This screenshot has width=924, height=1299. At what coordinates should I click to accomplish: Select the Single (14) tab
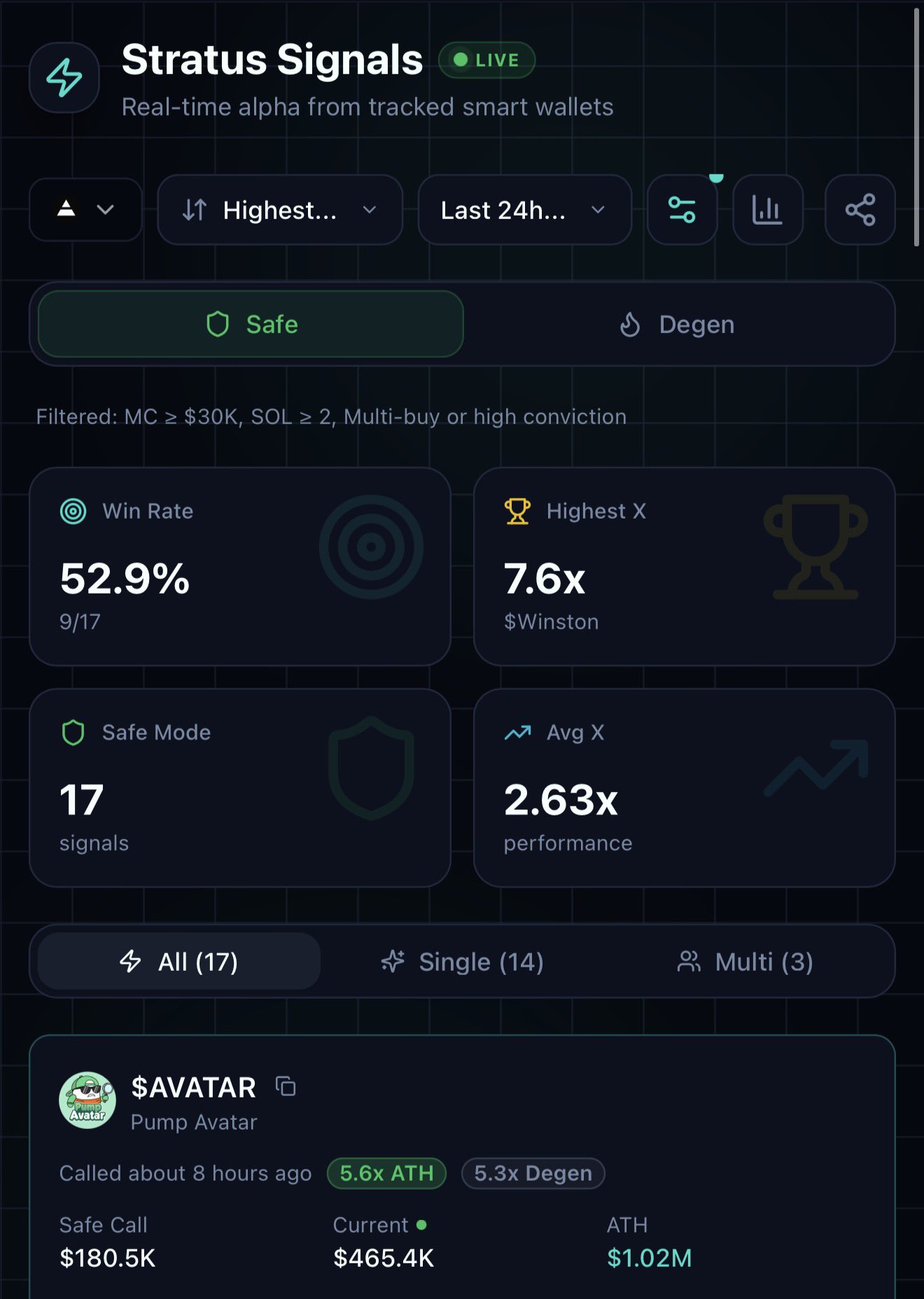463,961
